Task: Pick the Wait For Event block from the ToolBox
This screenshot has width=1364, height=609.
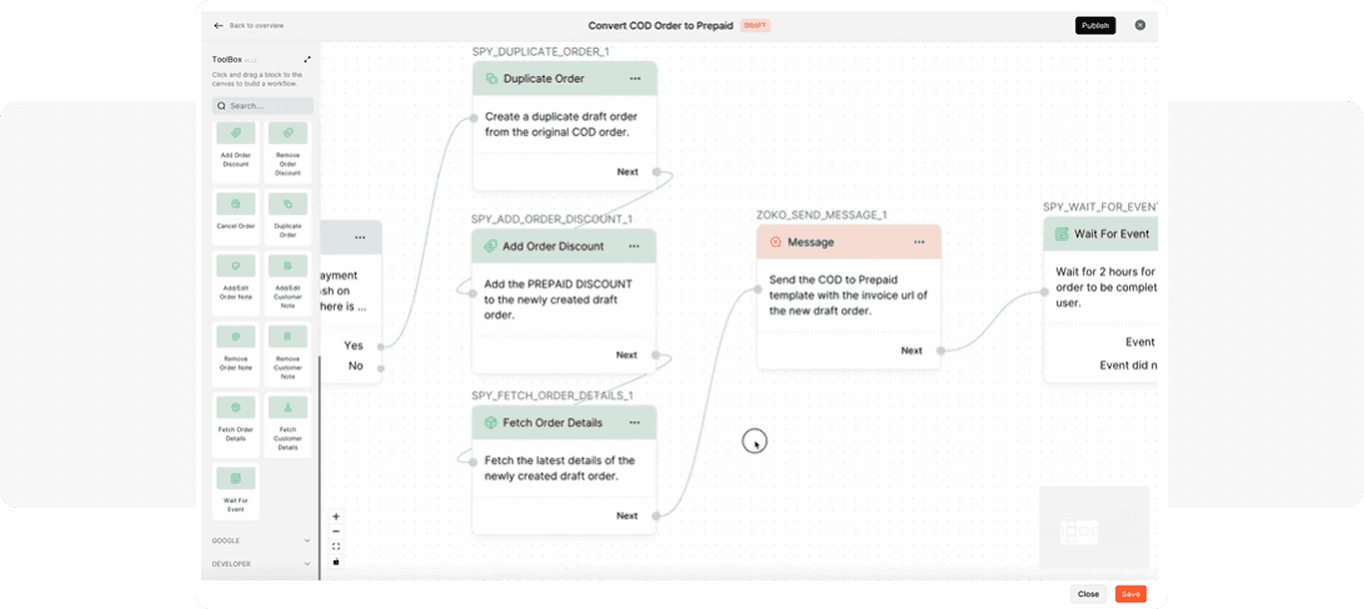Action: 236,490
